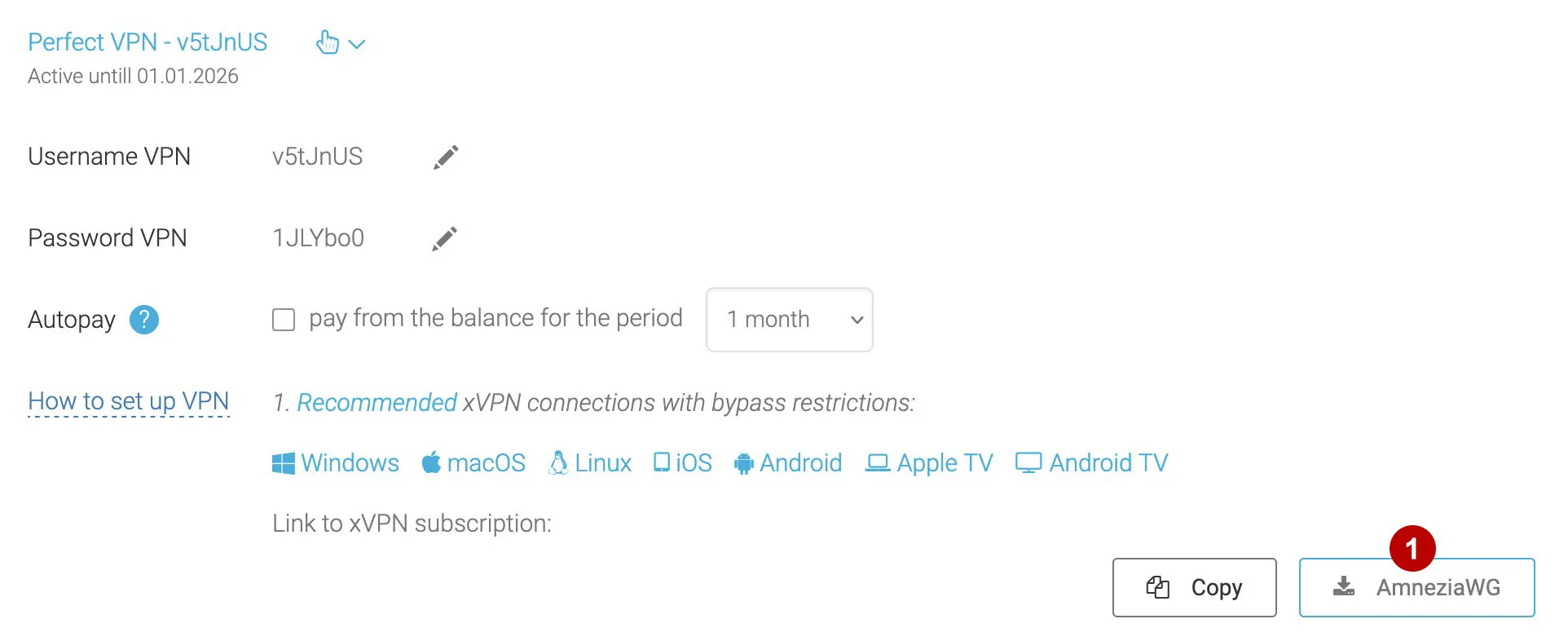Viewport: 1568px width, 641px height.
Task: Click the hand pointer icon beside the title
Action: pos(327,42)
